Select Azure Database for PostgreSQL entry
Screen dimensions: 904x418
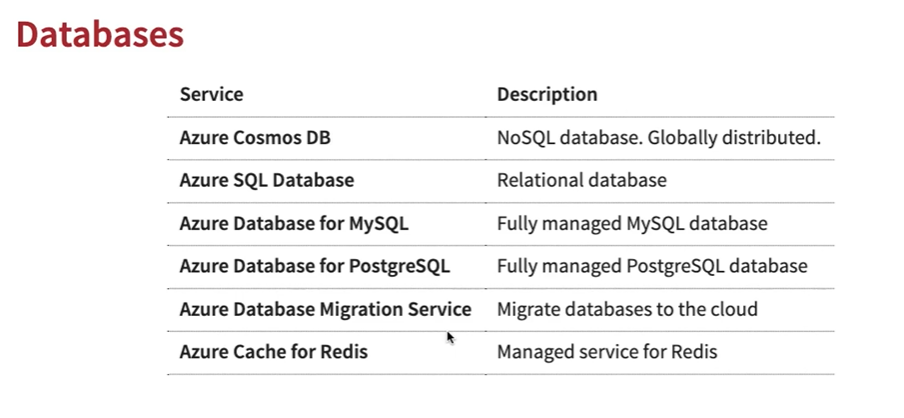point(315,266)
